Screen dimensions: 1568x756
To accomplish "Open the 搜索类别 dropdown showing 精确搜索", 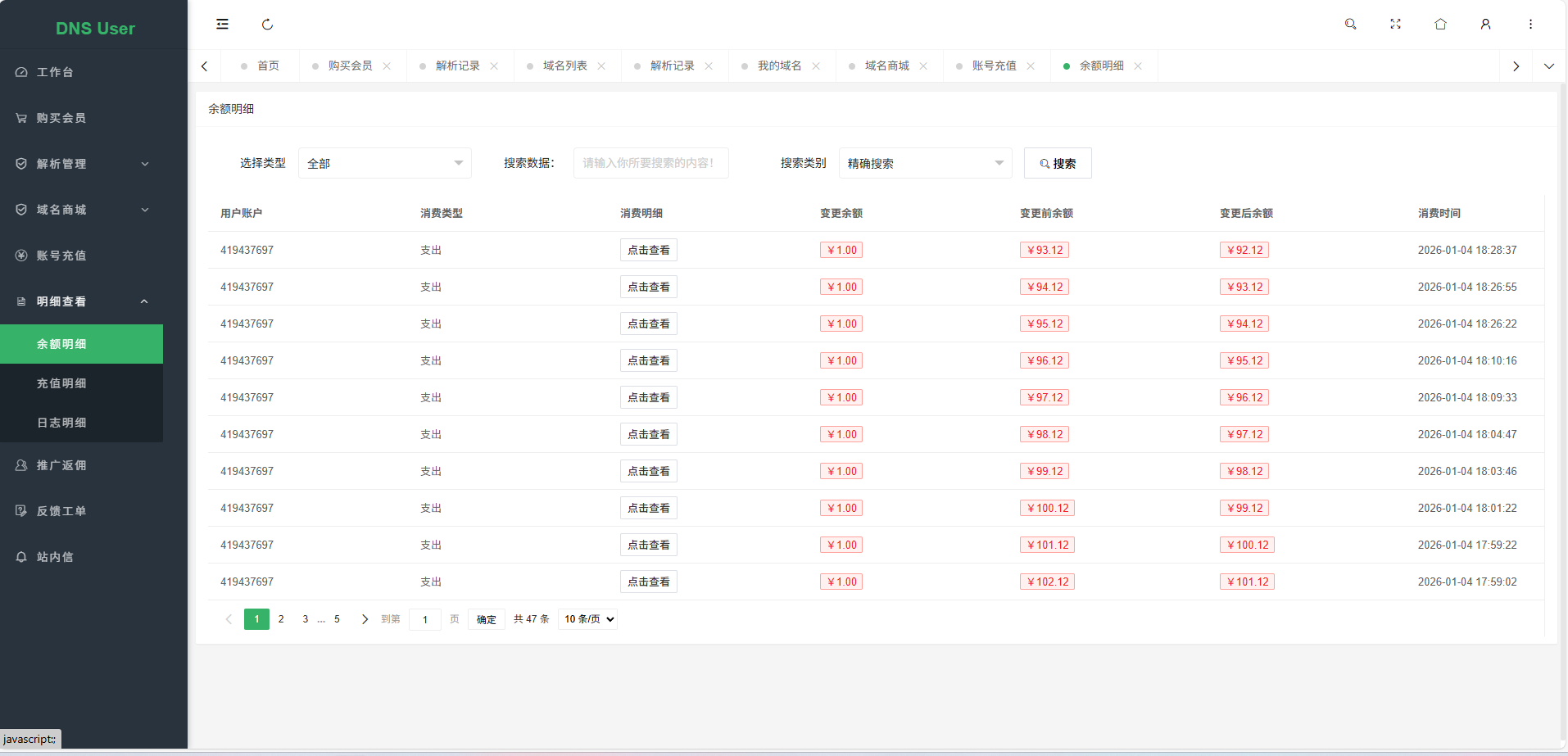I will (x=925, y=163).
